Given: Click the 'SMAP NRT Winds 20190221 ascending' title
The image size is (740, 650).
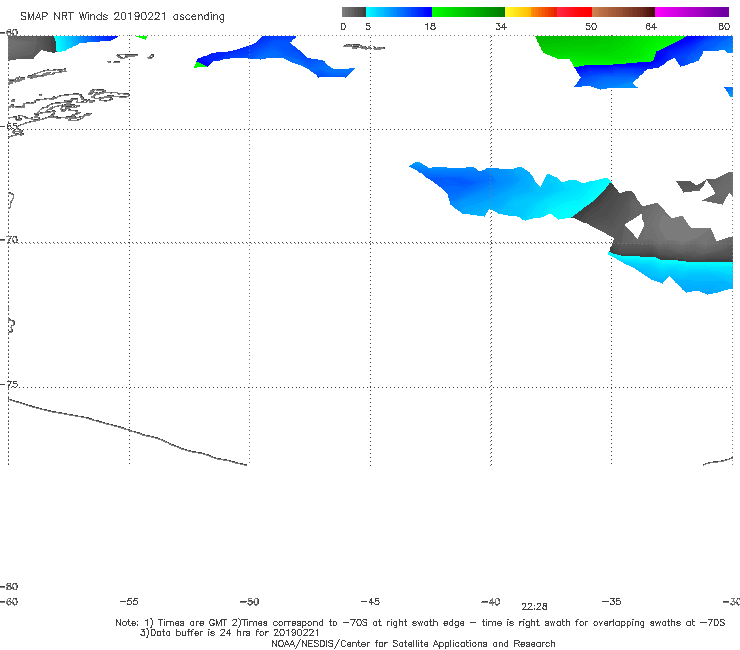Looking at the screenshot, I should click(x=122, y=17).
